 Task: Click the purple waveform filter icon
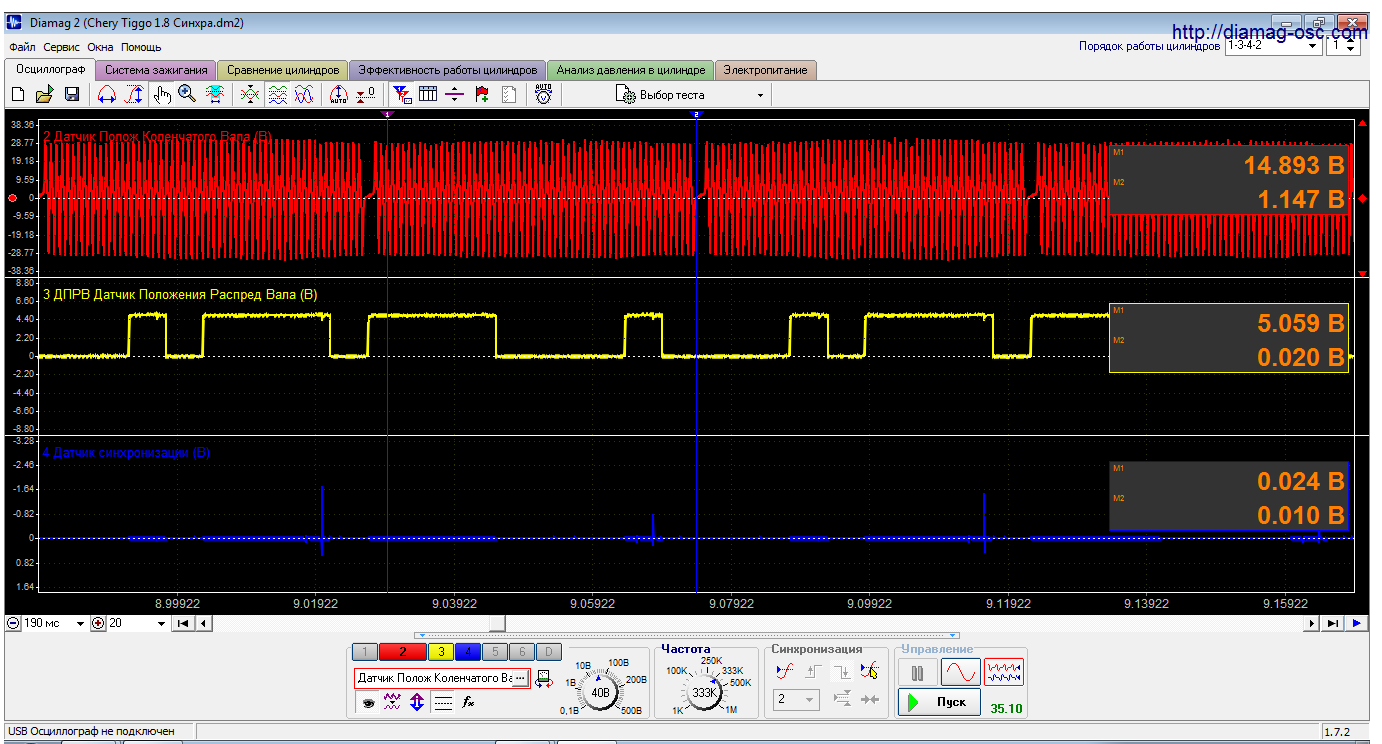[392, 703]
